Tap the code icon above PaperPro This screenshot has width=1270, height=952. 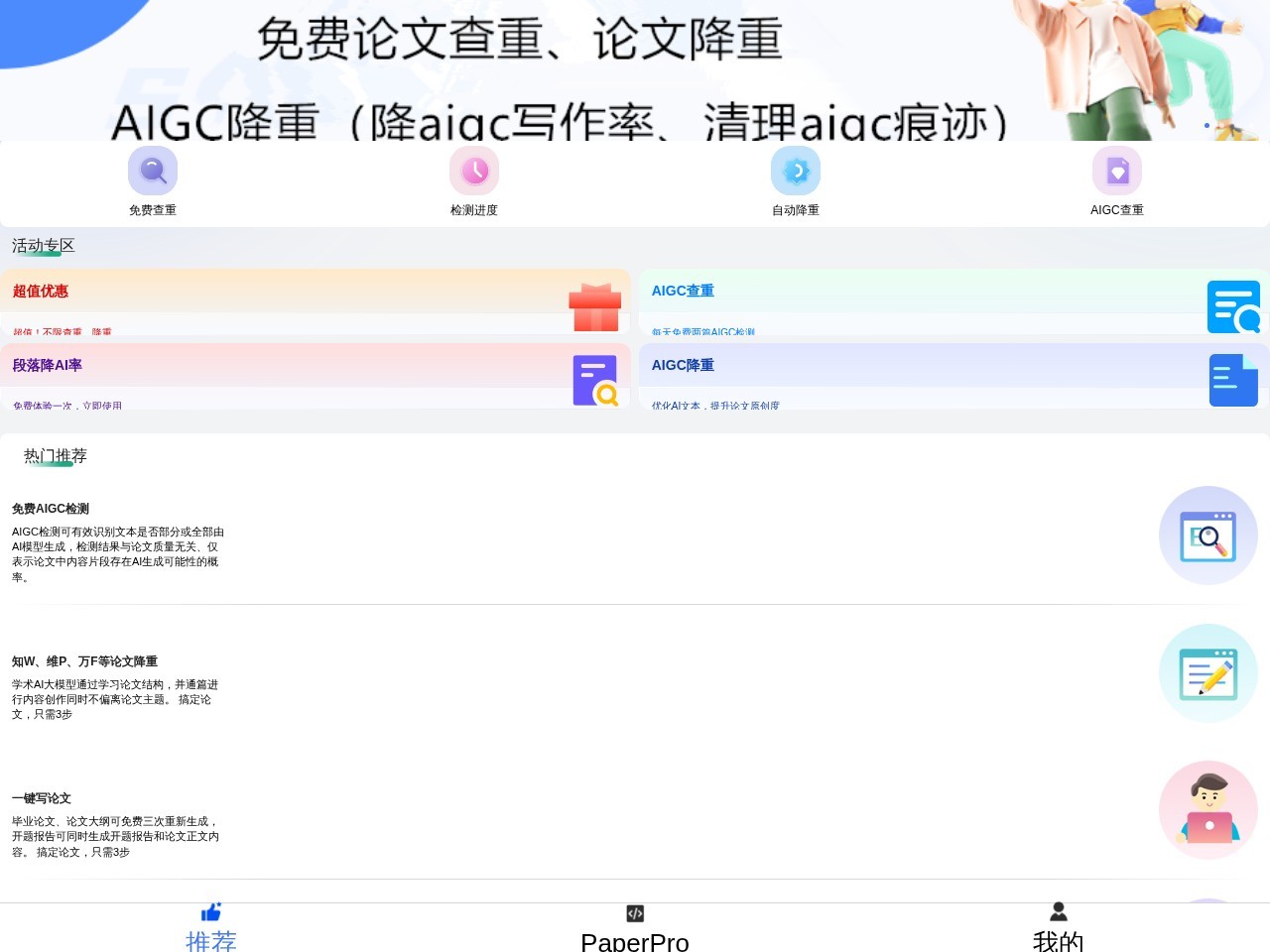634,912
